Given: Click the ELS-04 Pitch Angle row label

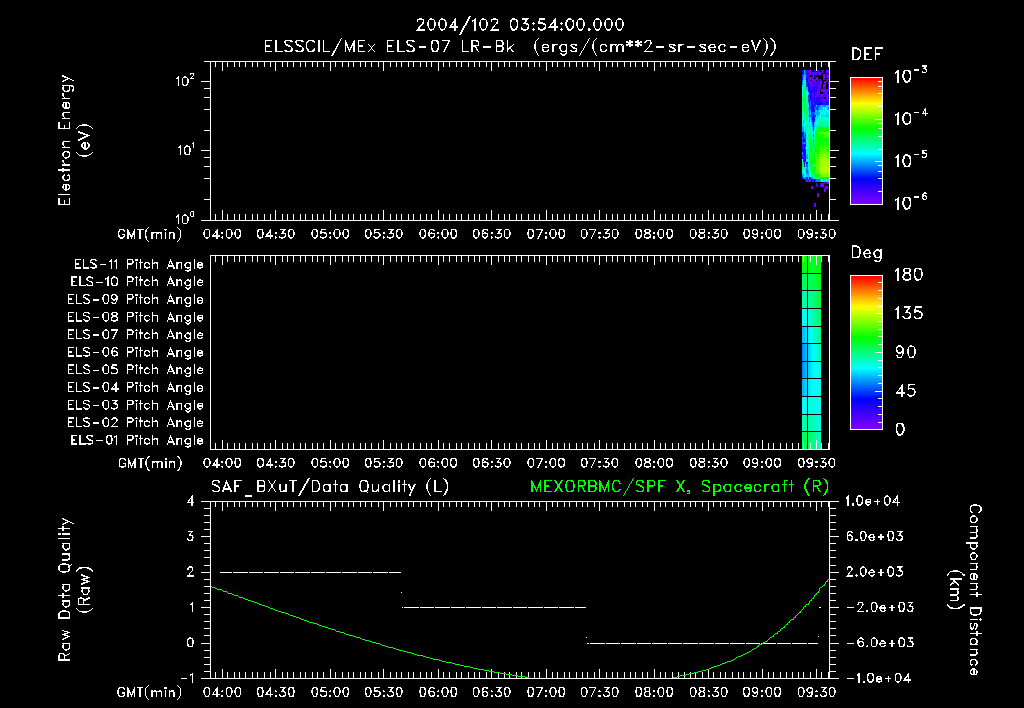Looking at the screenshot, I should click(135, 387).
